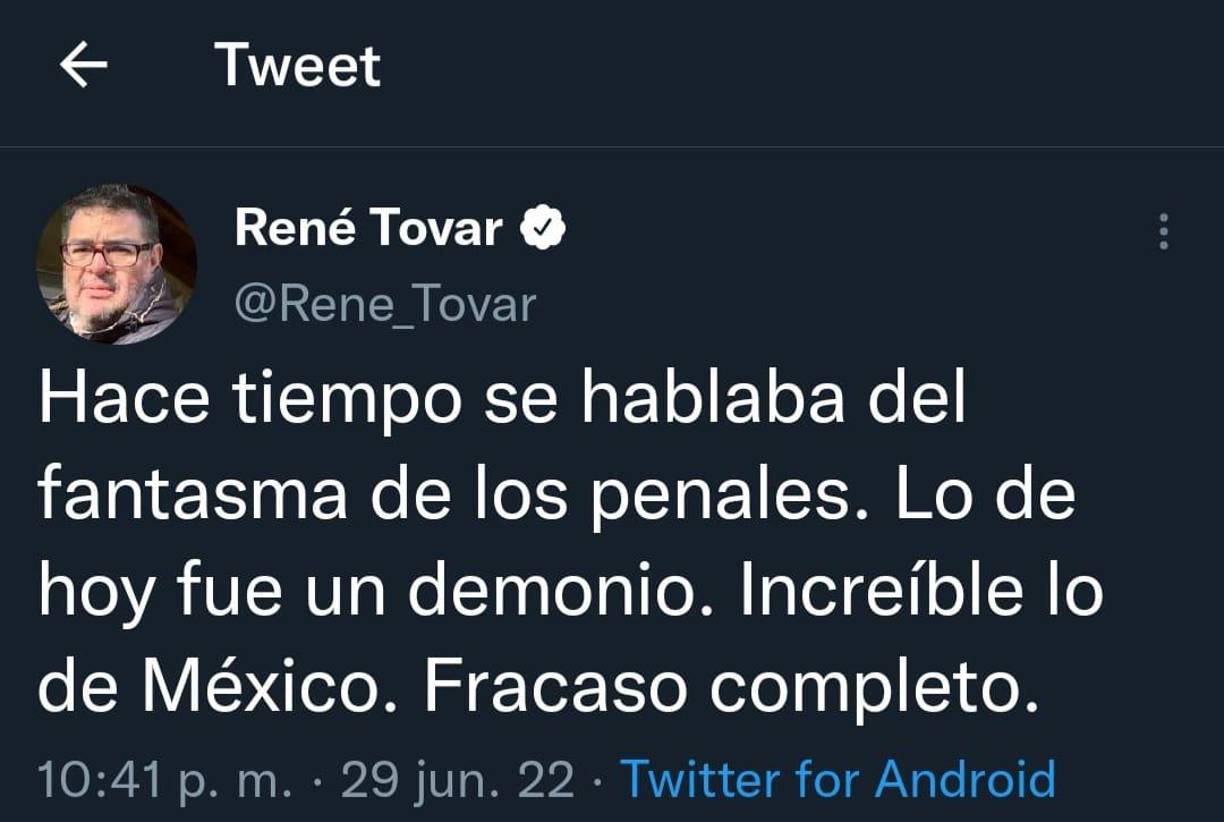Tap the blue verified badge next to René Tovar
This screenshot has width=1224, height=822.
[x=540, y=226]
